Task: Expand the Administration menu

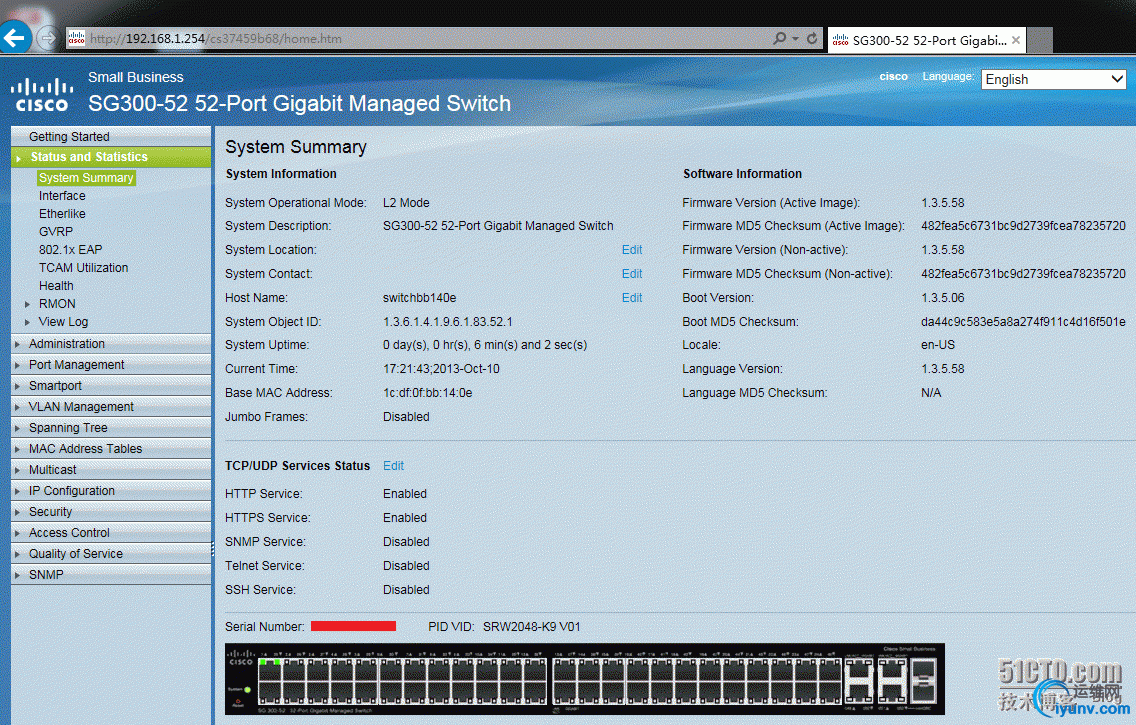Action: 111,343
